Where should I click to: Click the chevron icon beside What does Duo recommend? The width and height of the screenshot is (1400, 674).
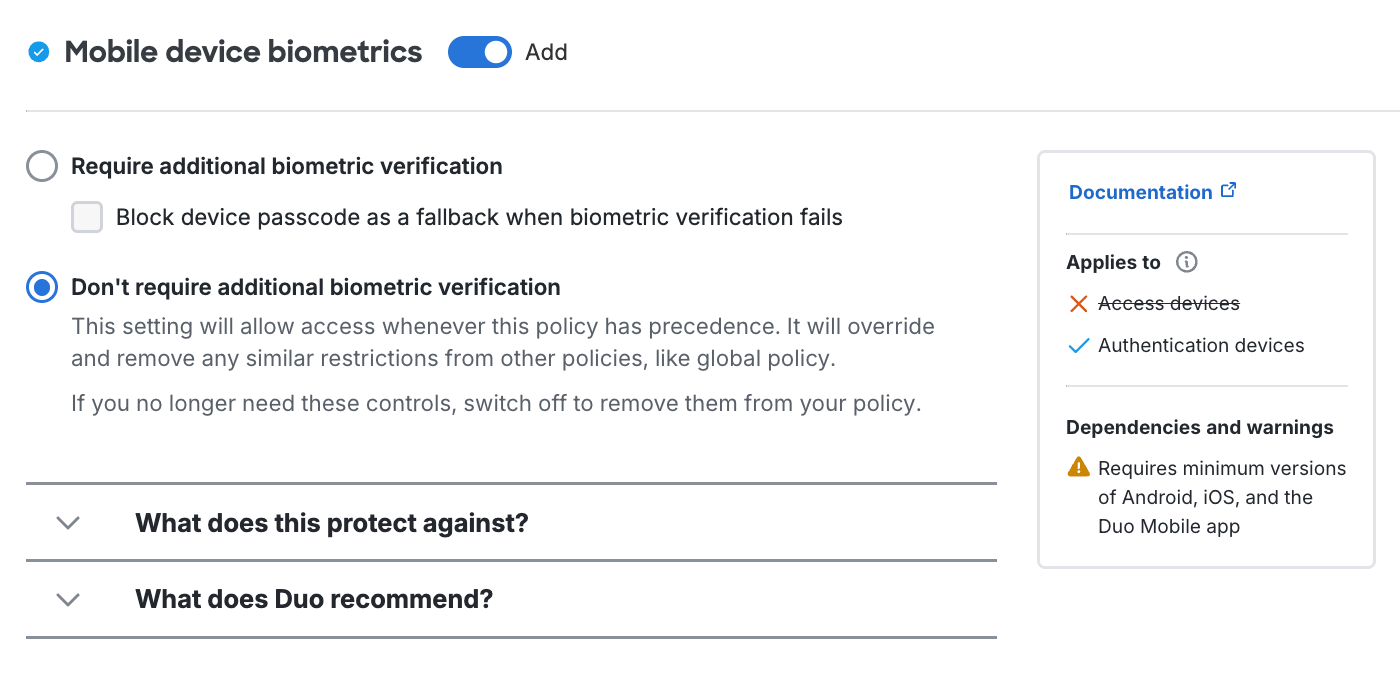67,599
